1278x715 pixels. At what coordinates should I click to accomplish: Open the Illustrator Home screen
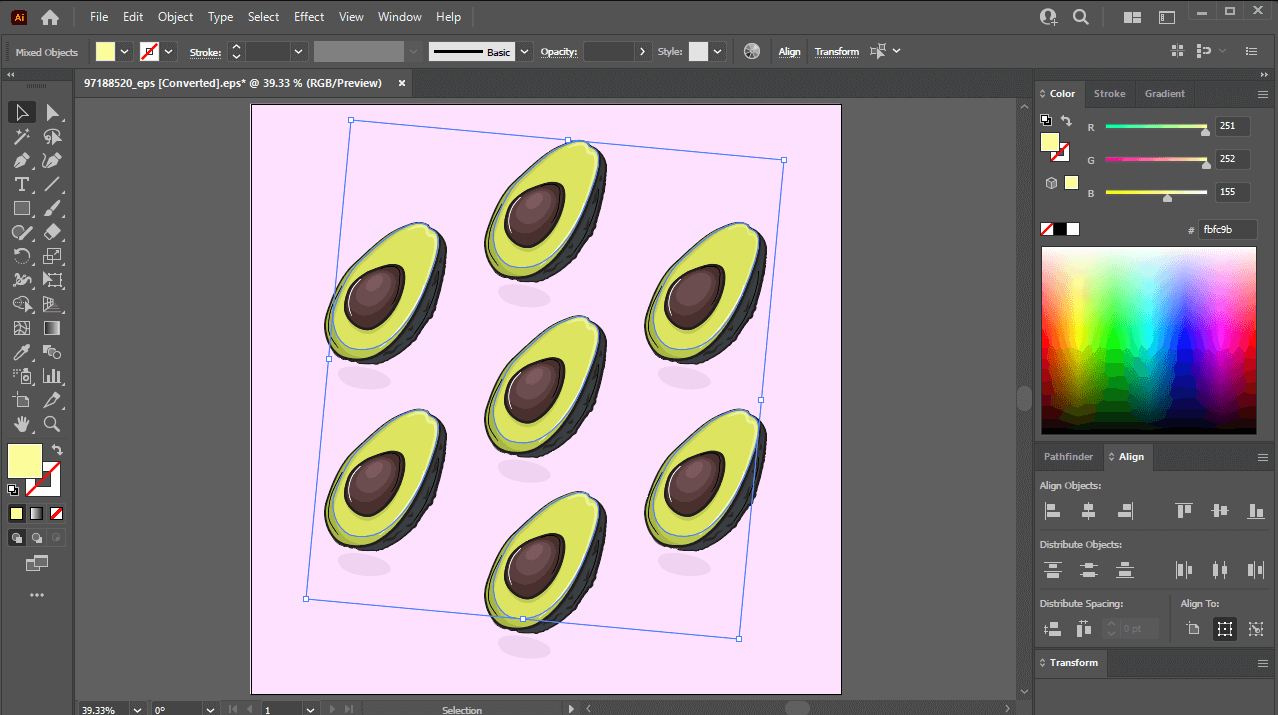pos(50,17)
